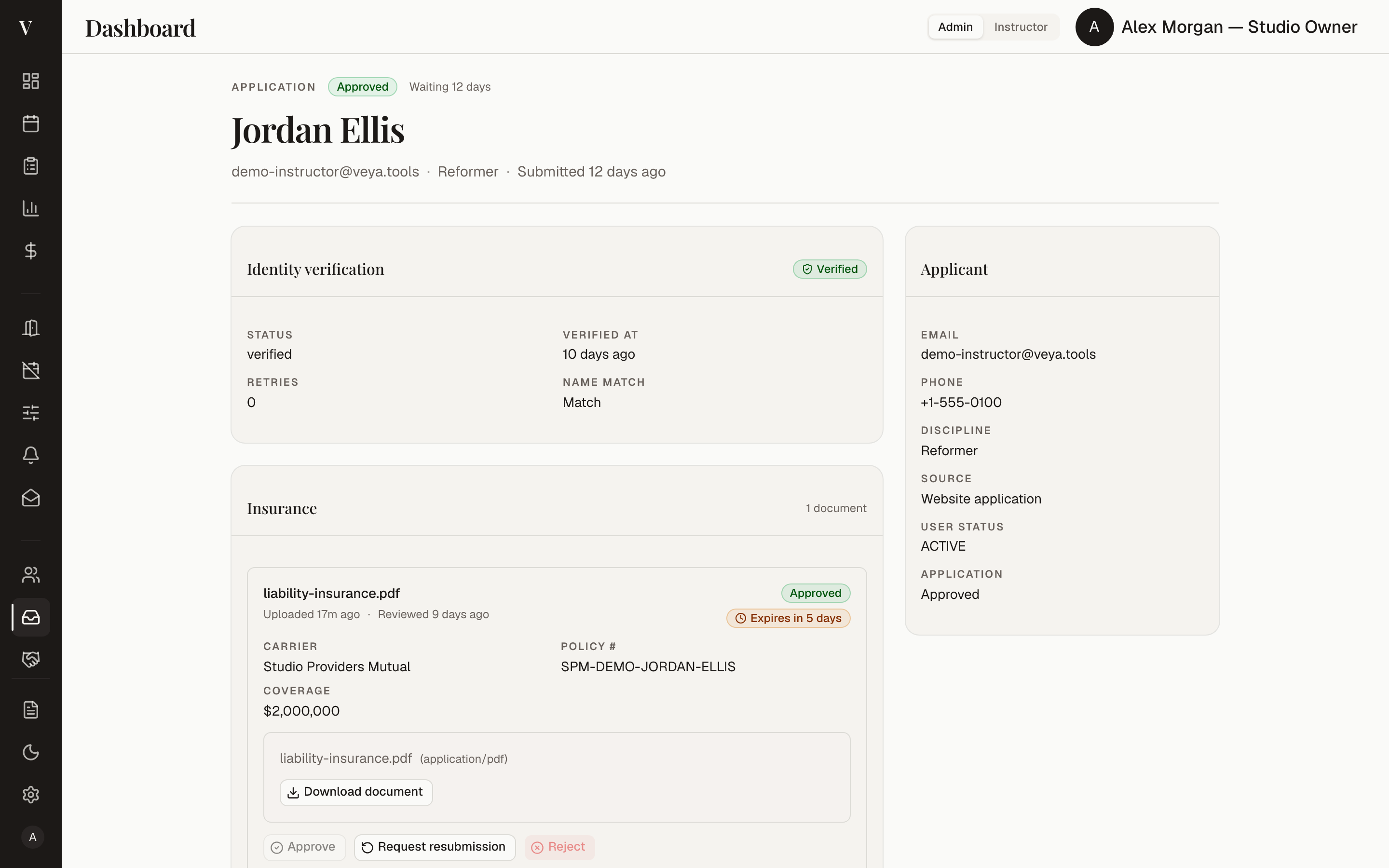1389x868 pixels.
Task: Open the dashboard grid icon in sidebar
Action: [31, 81]
